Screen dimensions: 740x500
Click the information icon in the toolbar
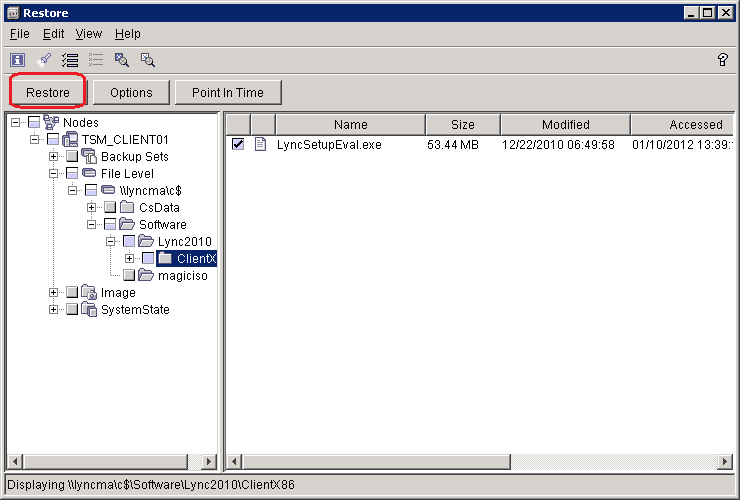coord(17,60)
